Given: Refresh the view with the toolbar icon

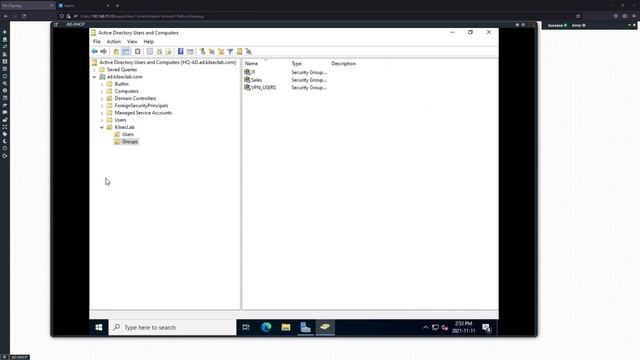Looking at the screenshot, I should click(x=159, y=51).
